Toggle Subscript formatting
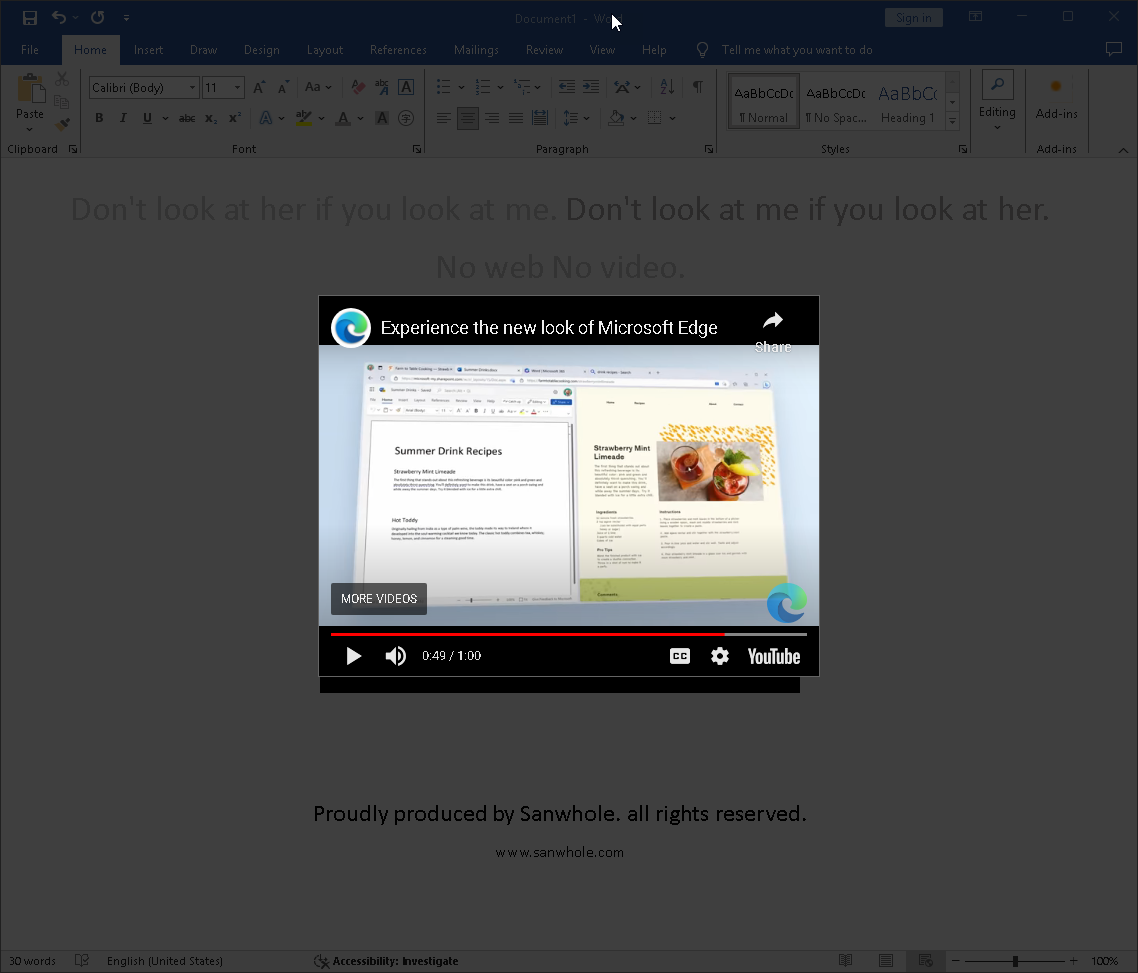The height and width of the screenshot is (973, 1138). [x=210, y=118]
